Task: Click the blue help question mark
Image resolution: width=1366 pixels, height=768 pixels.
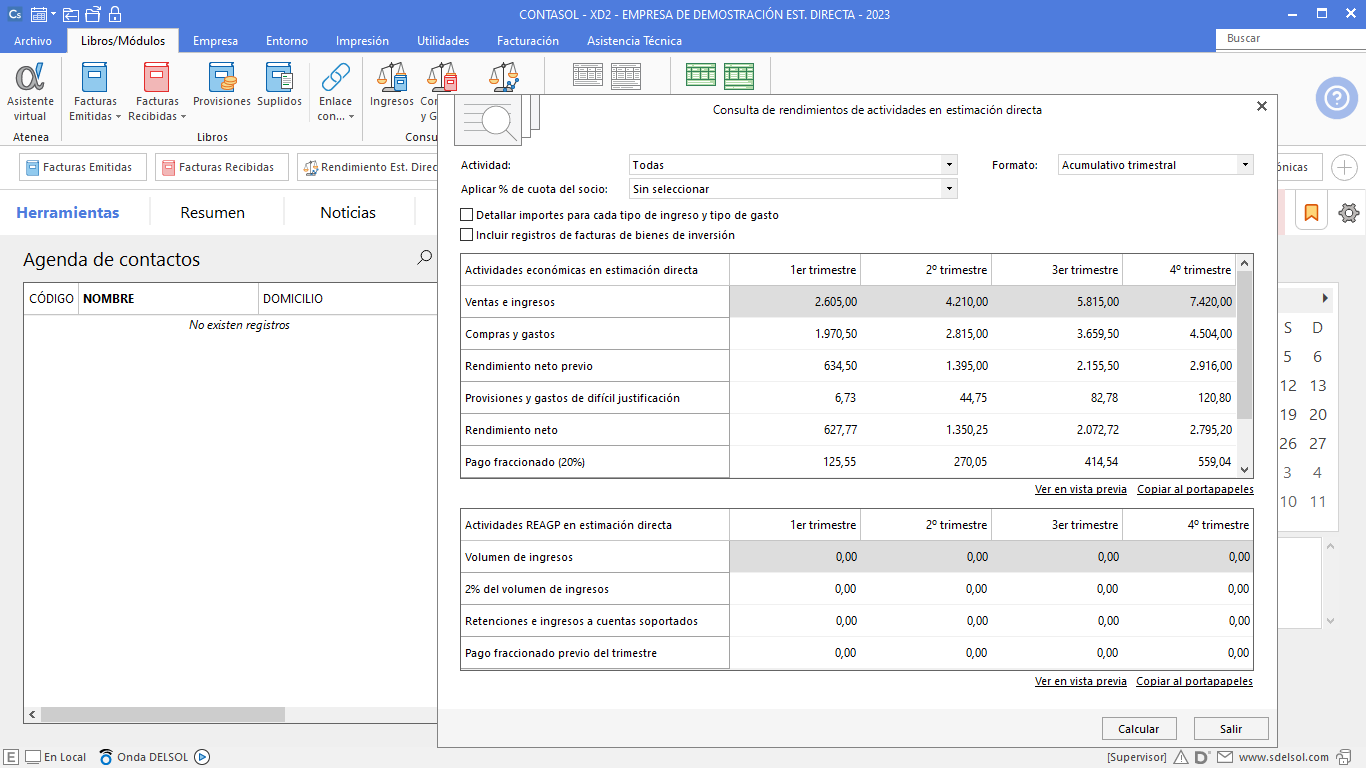Action: point(1336,98)
